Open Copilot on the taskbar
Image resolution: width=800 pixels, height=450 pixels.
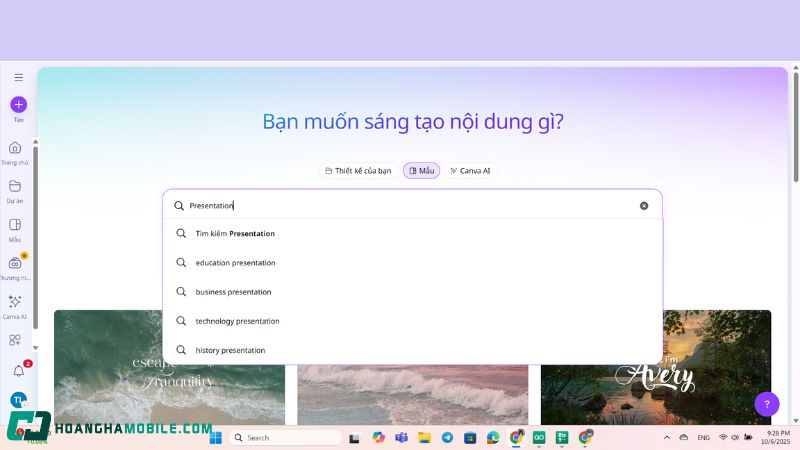coord(378,438)
